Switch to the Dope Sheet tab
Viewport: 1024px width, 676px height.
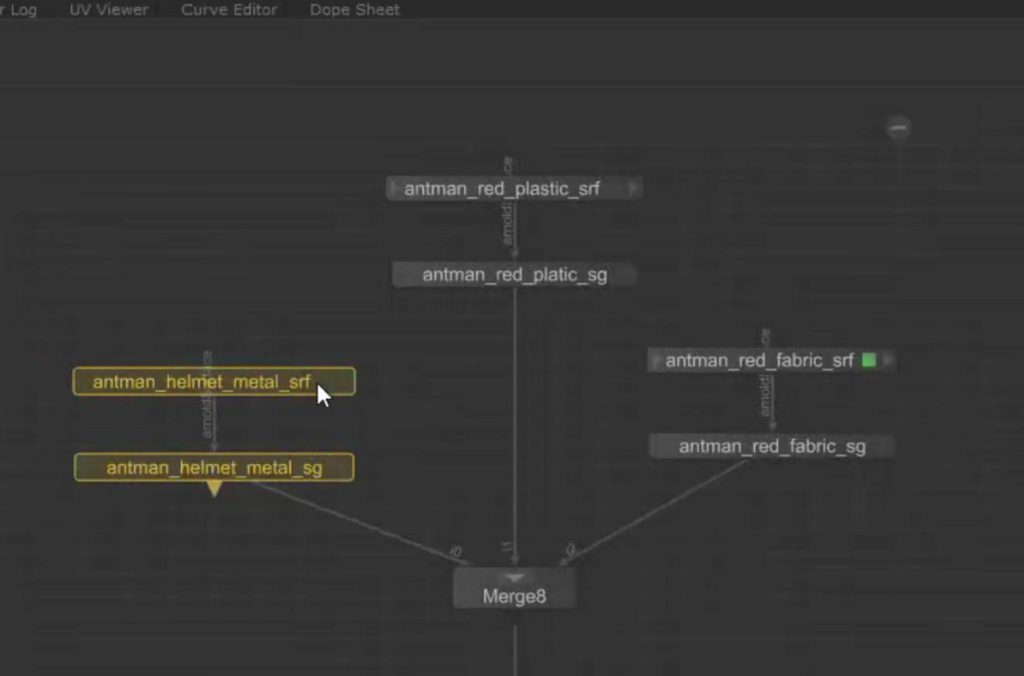[354, 10]
